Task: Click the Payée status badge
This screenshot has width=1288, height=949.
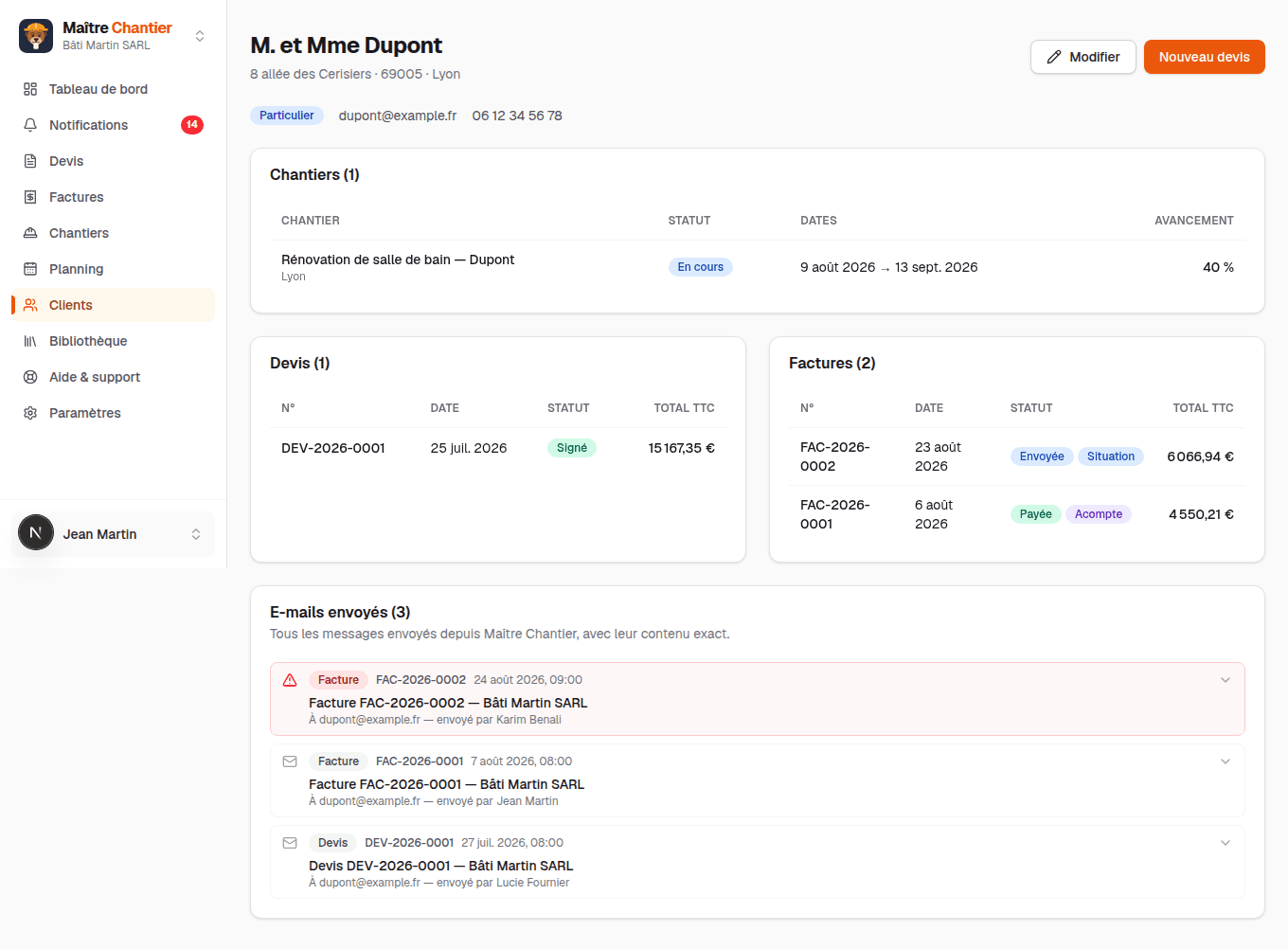Action: click(1036, 514)
